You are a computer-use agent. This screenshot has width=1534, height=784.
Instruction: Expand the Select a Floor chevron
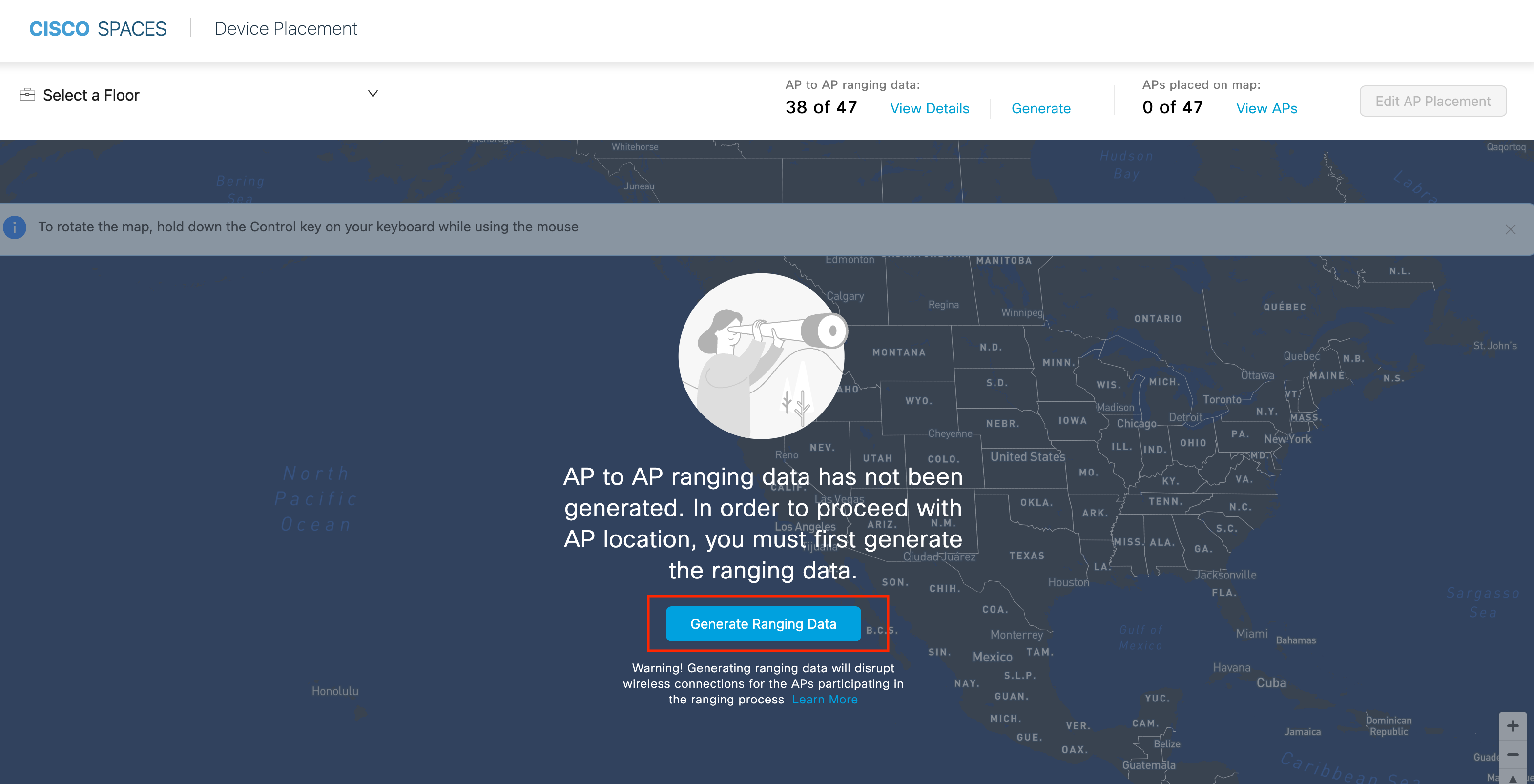373,93
